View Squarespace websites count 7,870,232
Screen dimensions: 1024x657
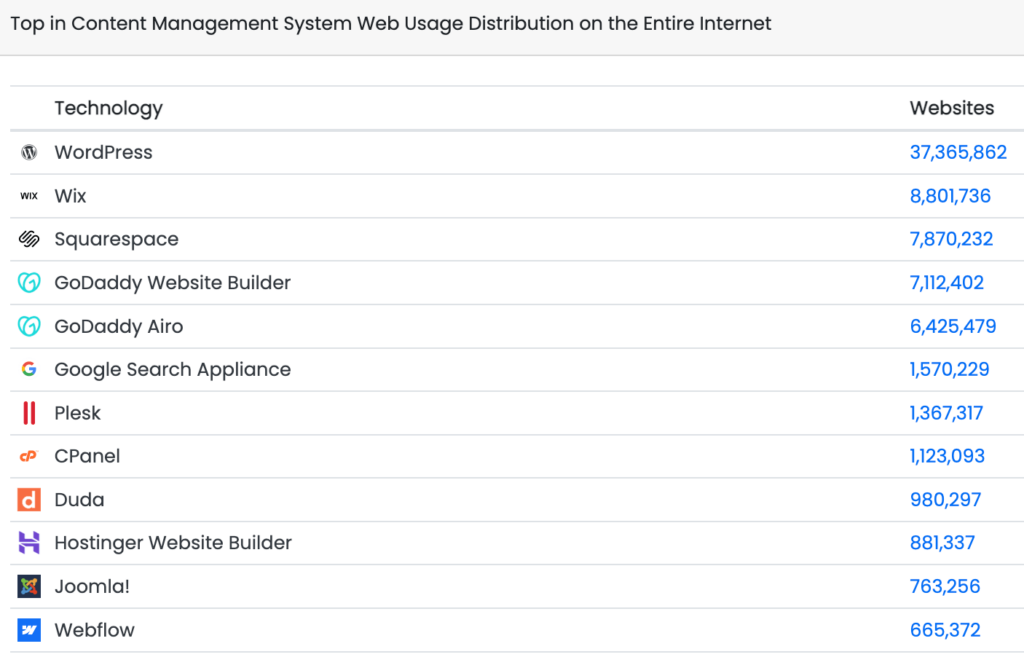(952, 239)
